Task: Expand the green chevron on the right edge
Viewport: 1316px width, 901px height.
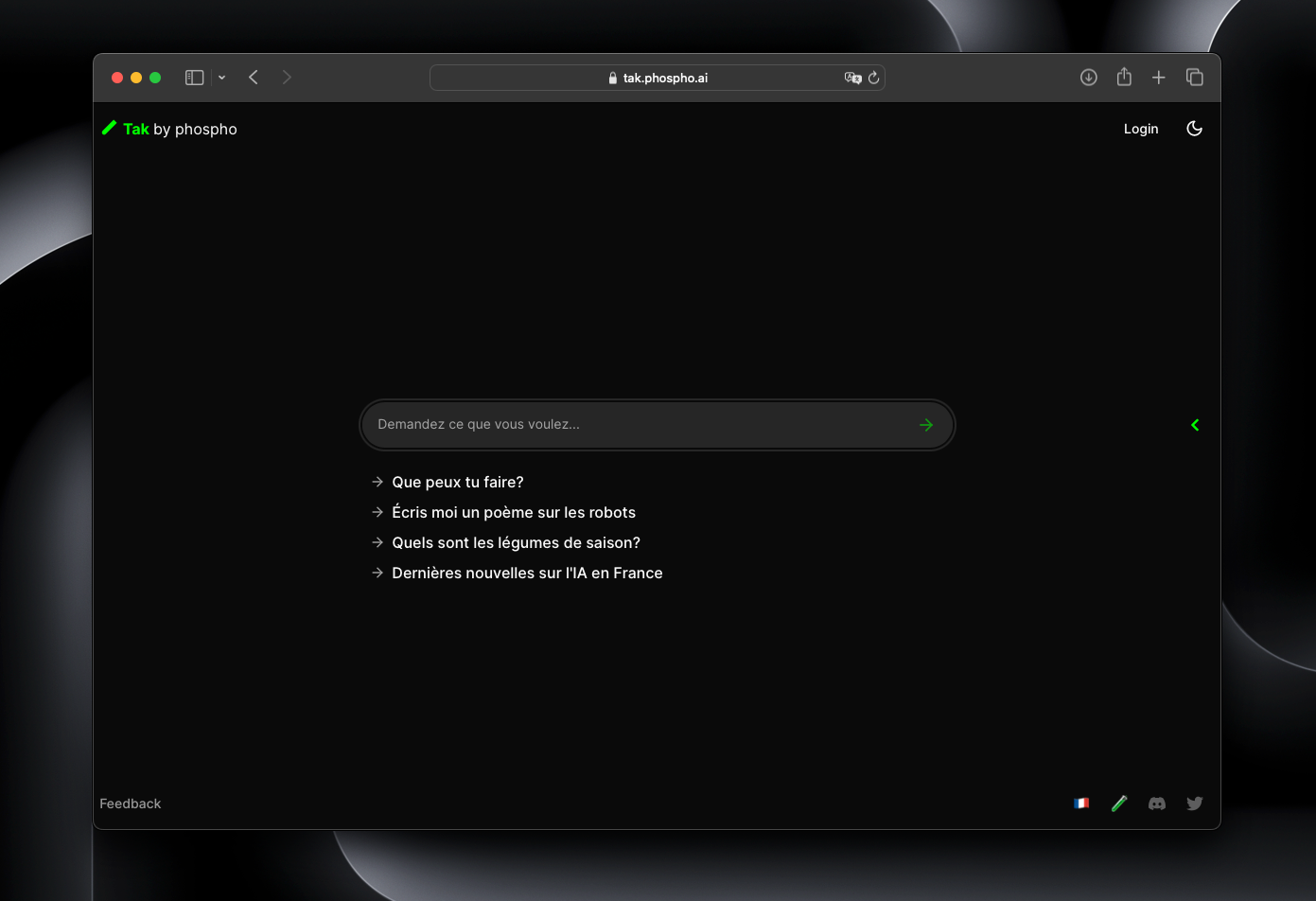Action: [1195, 425]
